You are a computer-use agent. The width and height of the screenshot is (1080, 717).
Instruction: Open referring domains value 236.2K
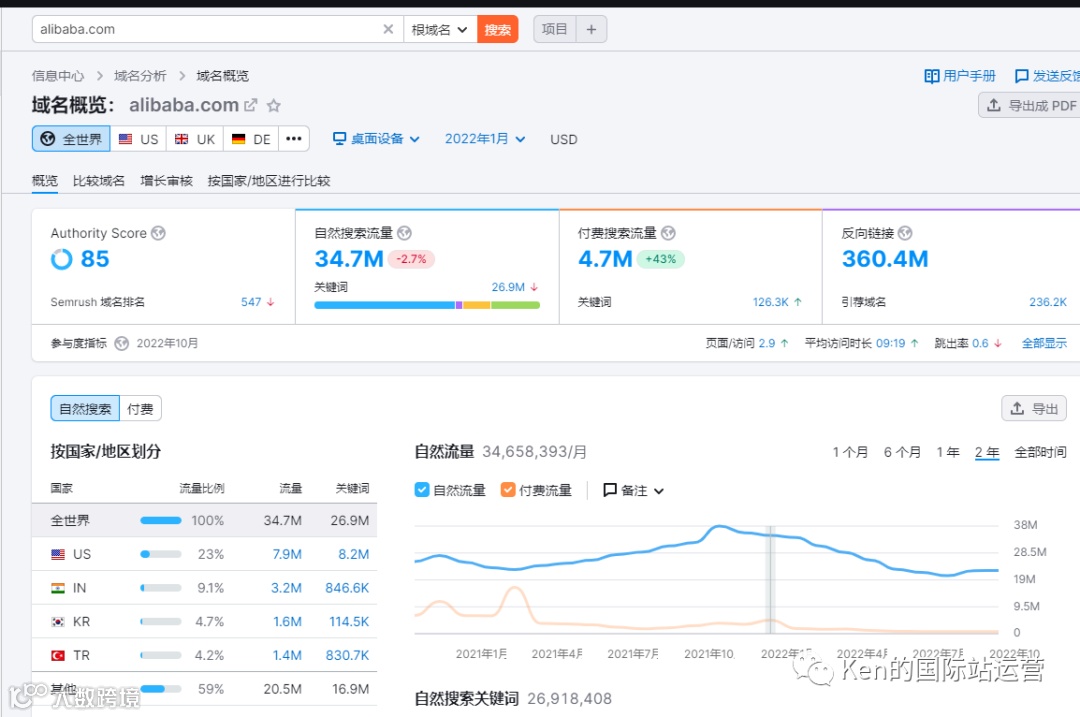[1048, 302]
